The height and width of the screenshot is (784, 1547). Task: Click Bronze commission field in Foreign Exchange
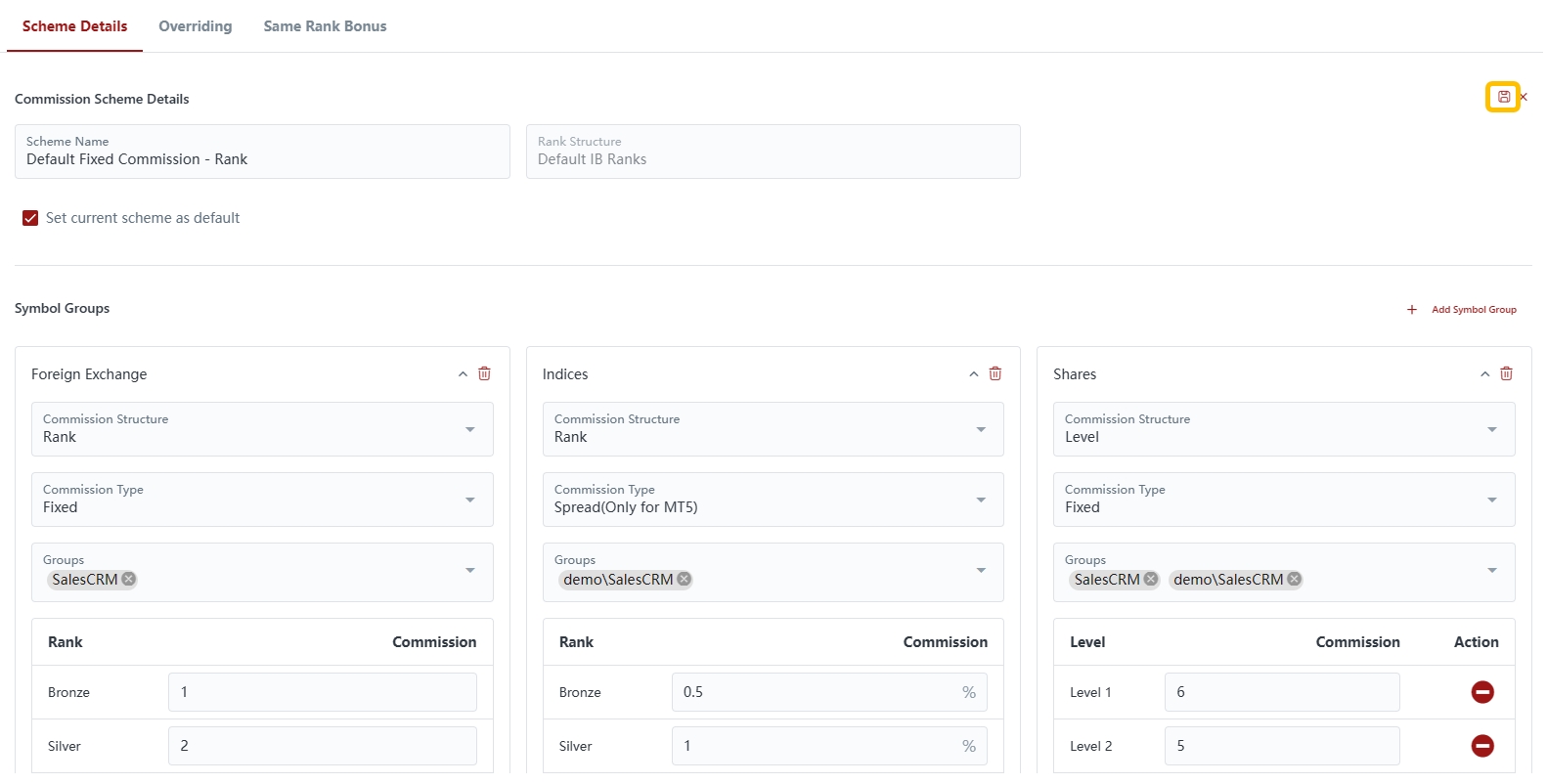click(322, 692)
